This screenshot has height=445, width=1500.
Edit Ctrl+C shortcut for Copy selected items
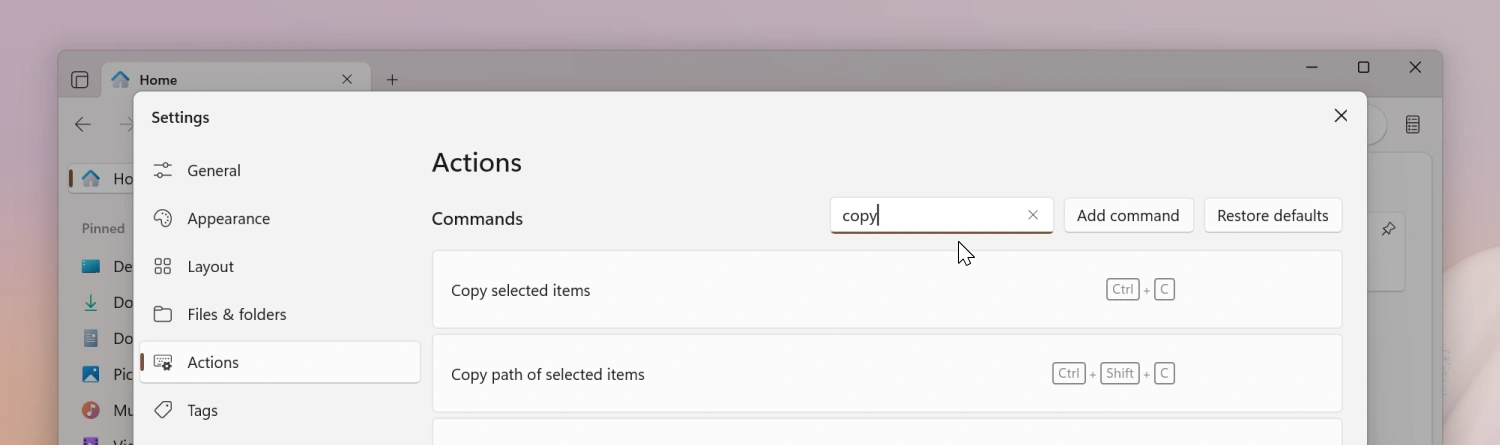point(1140,290)
